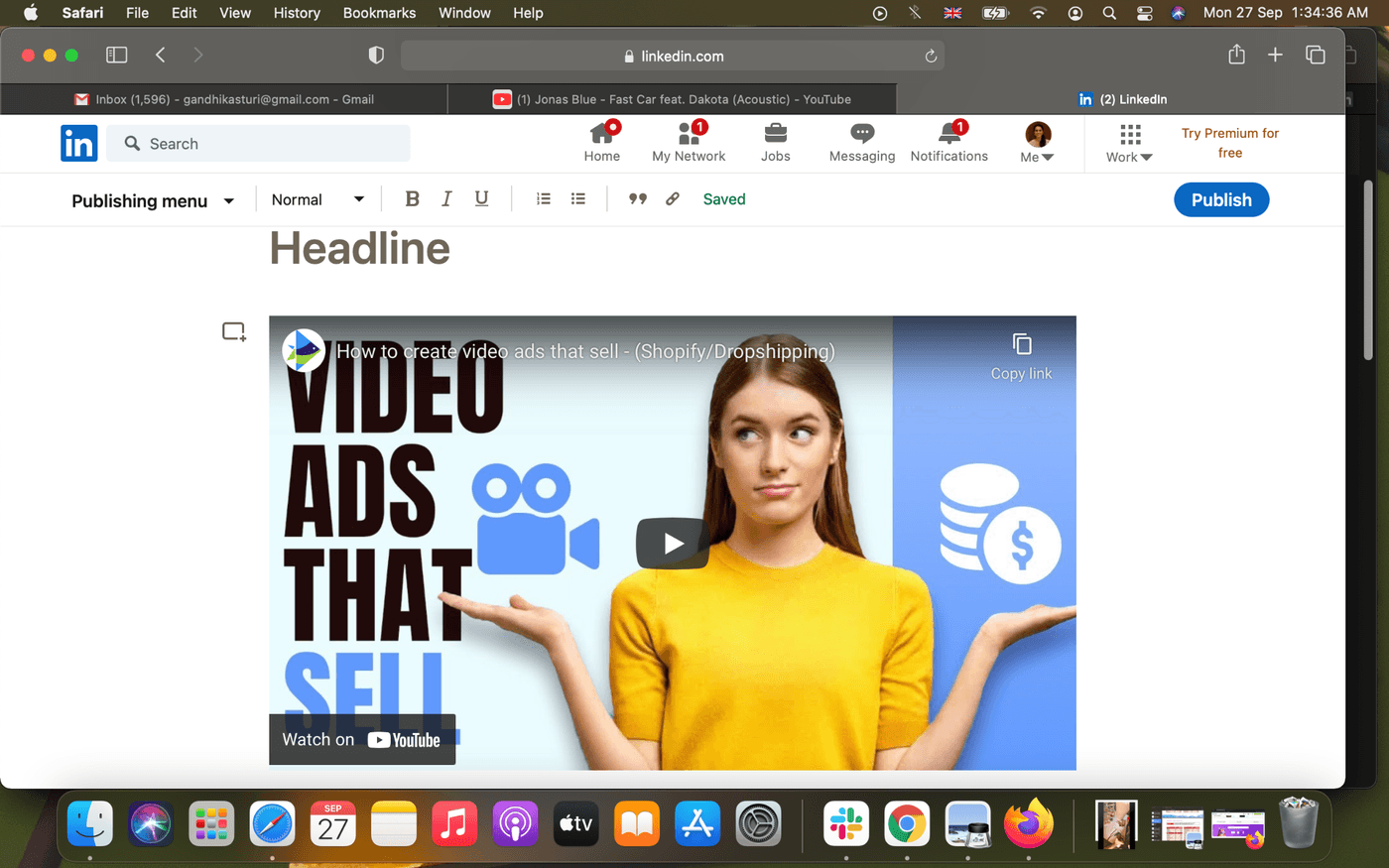Insert a blockquote in the article

[x=638, y=198]
